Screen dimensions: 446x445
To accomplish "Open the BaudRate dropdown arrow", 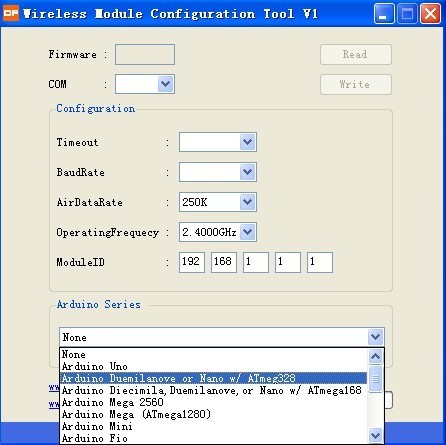I will (247, 172).
